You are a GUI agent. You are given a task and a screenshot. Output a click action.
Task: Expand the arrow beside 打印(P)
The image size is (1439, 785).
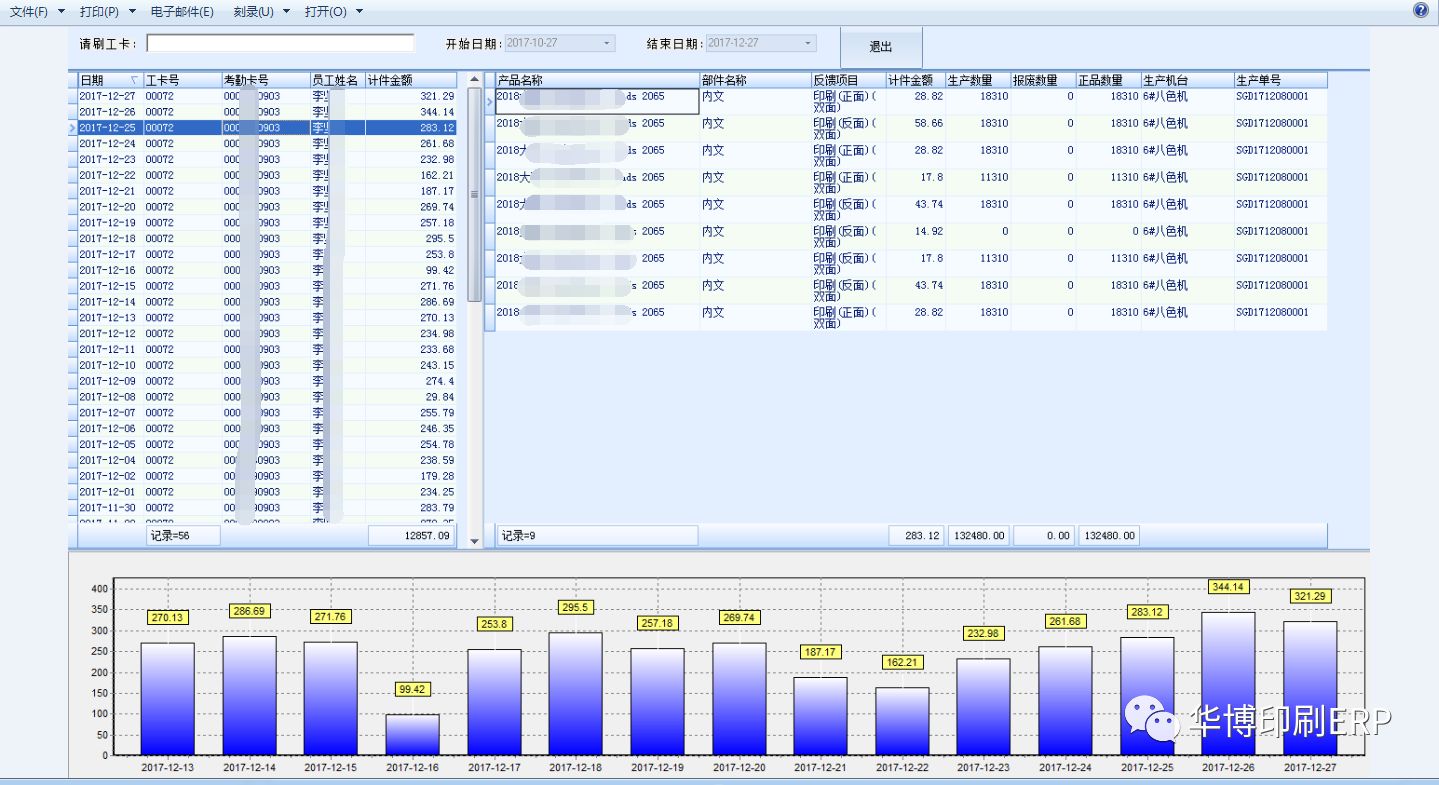click(133, 11)
